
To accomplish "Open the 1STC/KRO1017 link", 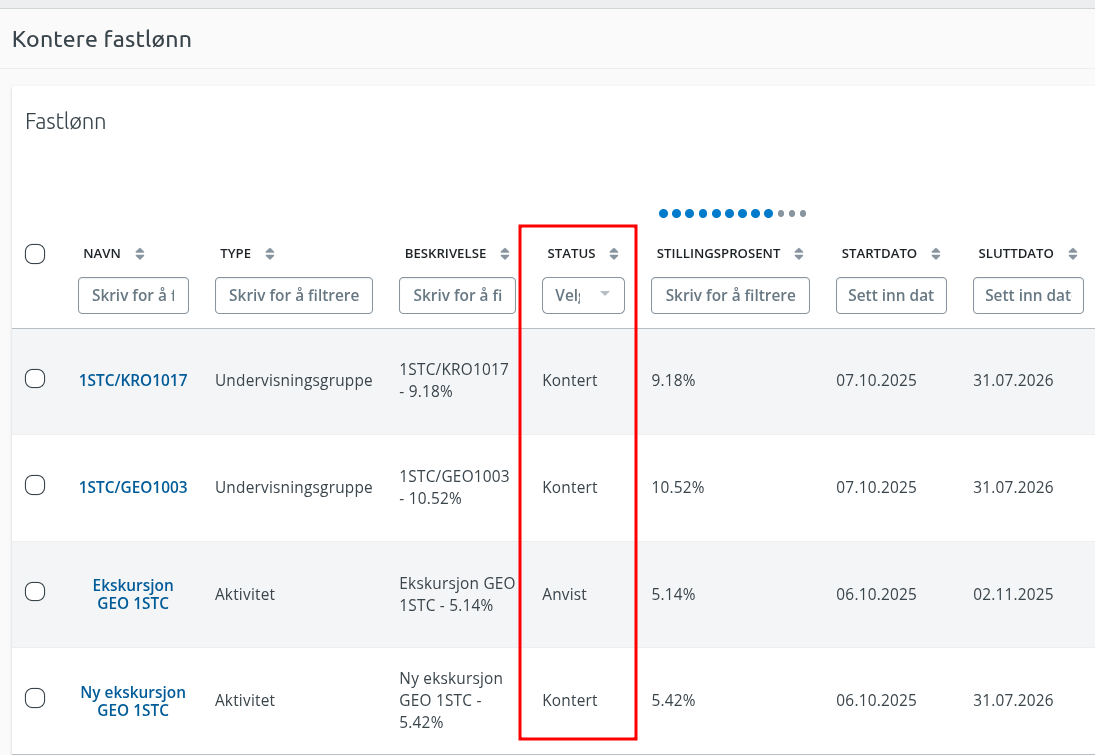I will (x=133, y=381).
